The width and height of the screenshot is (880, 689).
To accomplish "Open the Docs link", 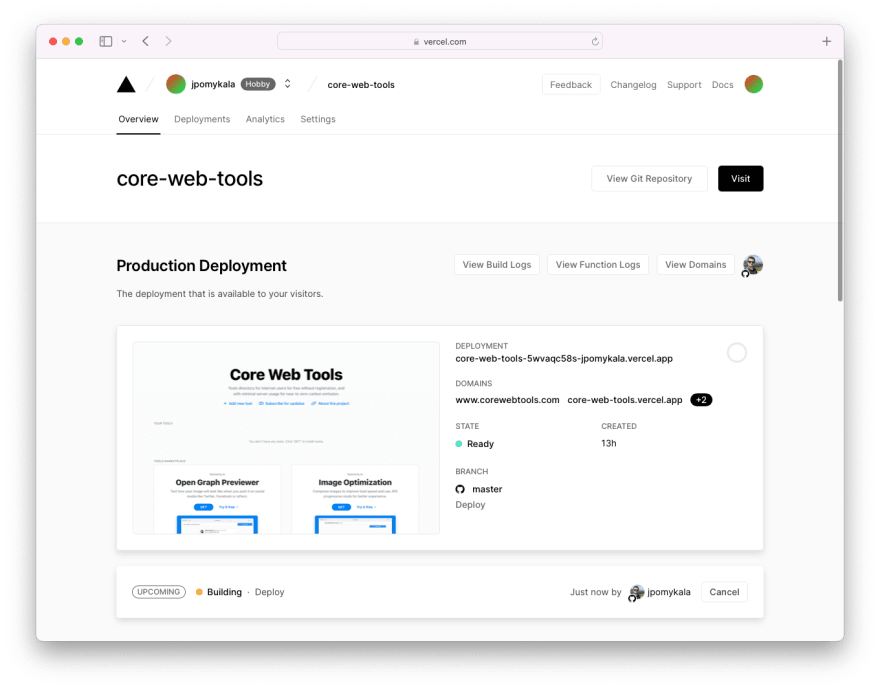I will (722, 85).
